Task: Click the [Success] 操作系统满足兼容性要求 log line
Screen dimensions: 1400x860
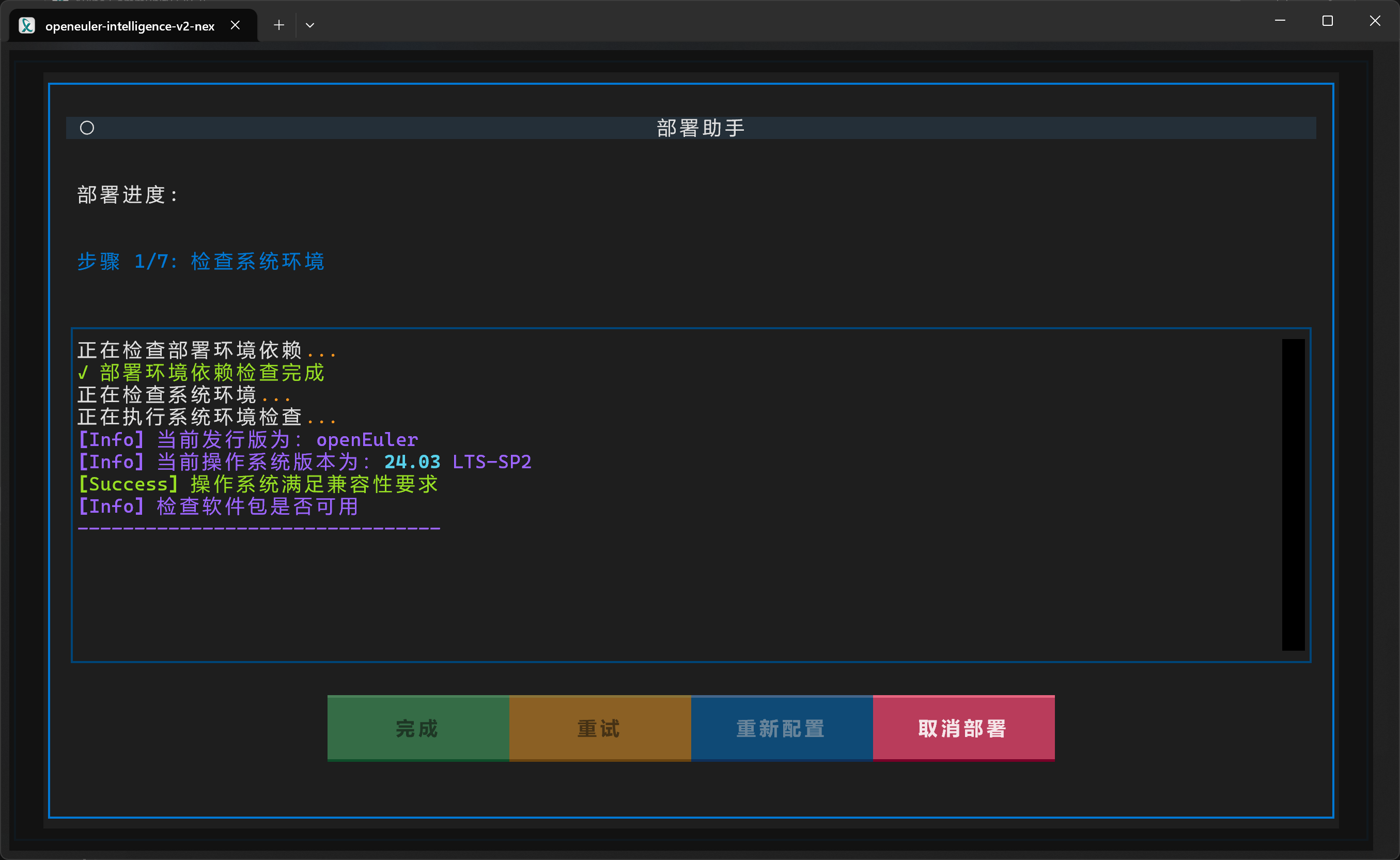Action: tap(258, 484)
